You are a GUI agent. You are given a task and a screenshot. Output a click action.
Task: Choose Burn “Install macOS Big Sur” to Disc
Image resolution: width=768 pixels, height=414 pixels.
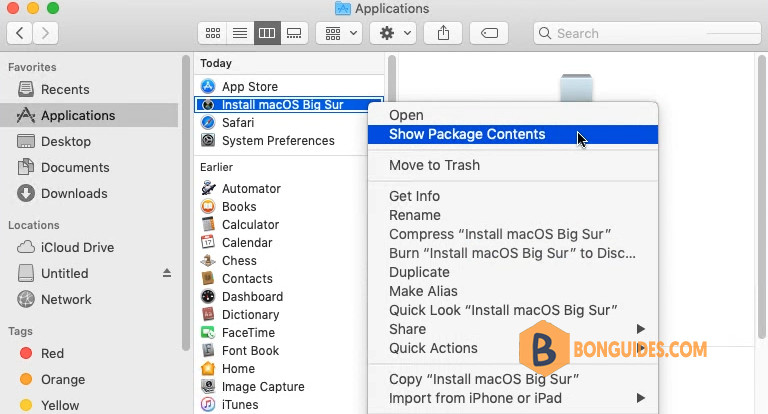click(513, 253)
